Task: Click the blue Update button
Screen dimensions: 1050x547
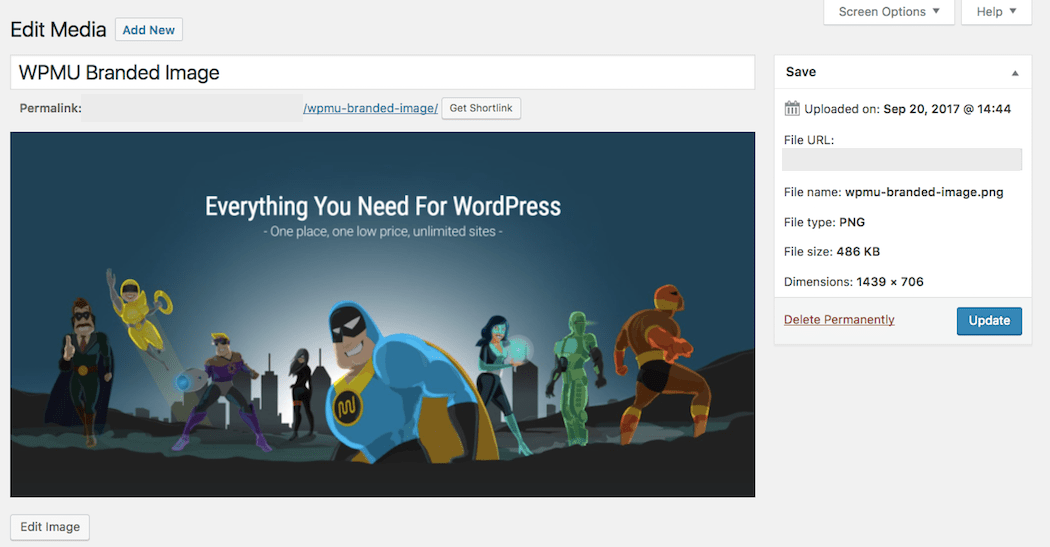Action: tap(989, 321)
